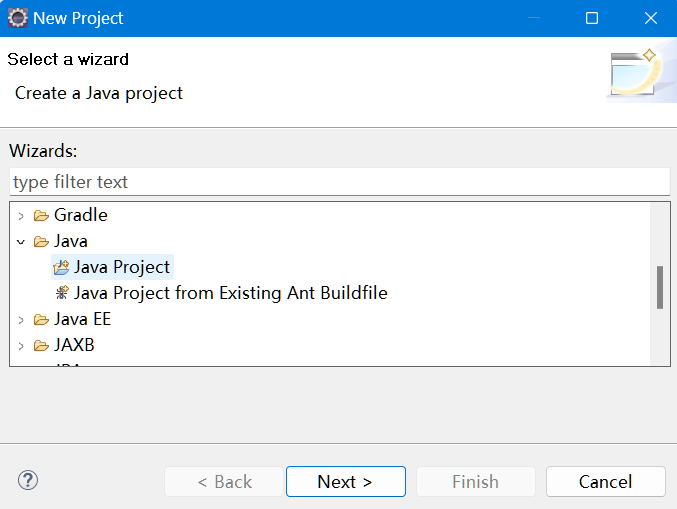Screen dimensions: 677x509
Task: Cancel the New Project dialog
Action: tap(606, 481)
